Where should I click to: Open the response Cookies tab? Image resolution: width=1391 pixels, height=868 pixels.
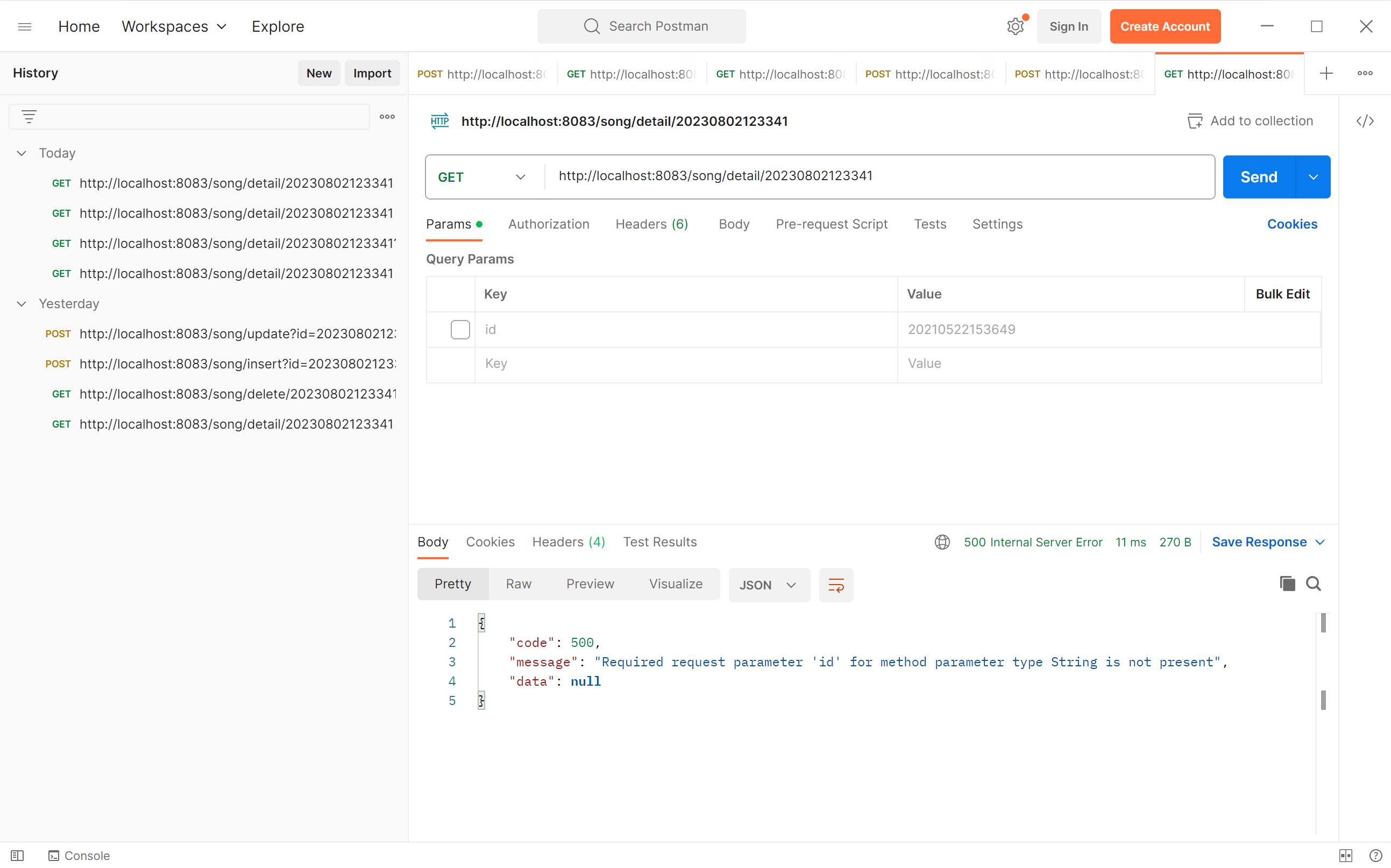[x=489, y=542]
